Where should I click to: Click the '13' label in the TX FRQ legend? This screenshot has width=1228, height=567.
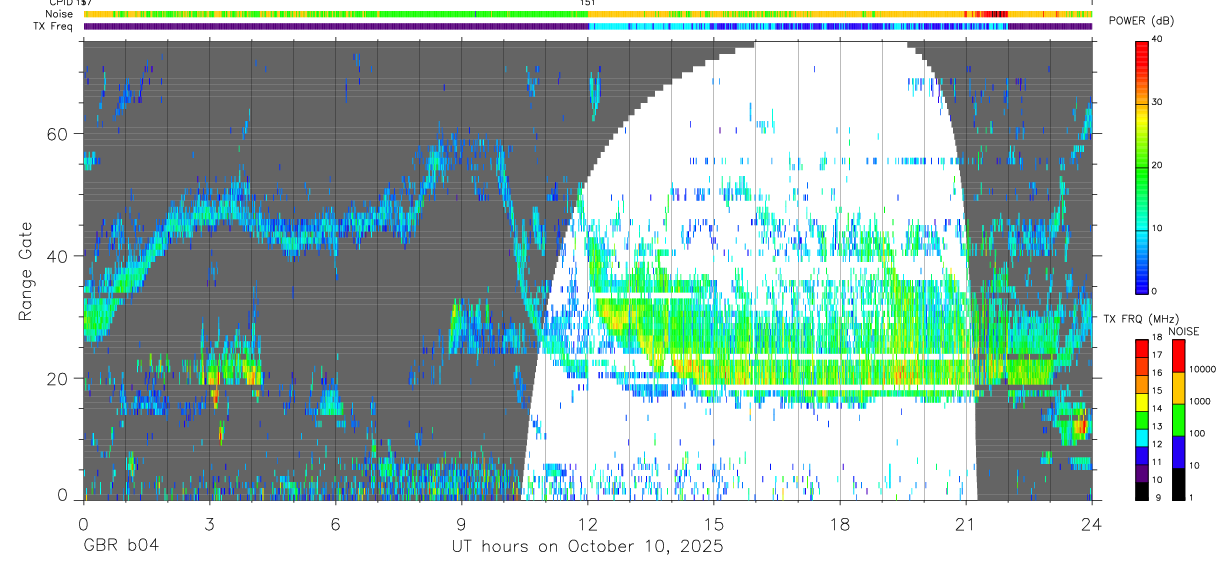[1158, 426]
